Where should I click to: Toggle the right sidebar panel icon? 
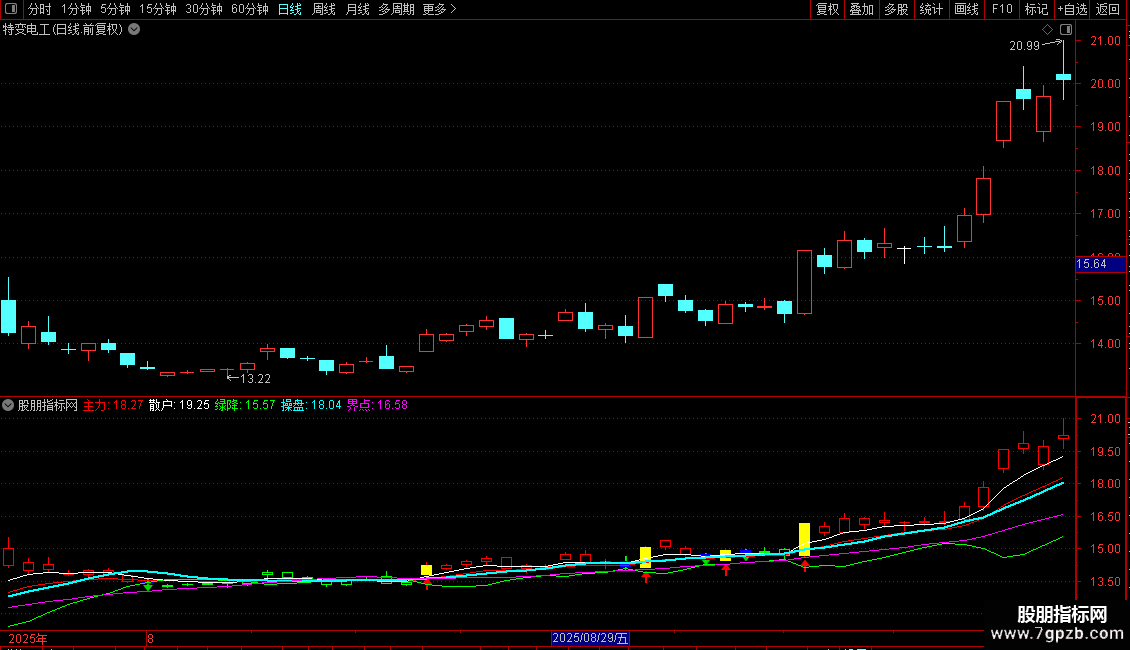(1066, 30)
